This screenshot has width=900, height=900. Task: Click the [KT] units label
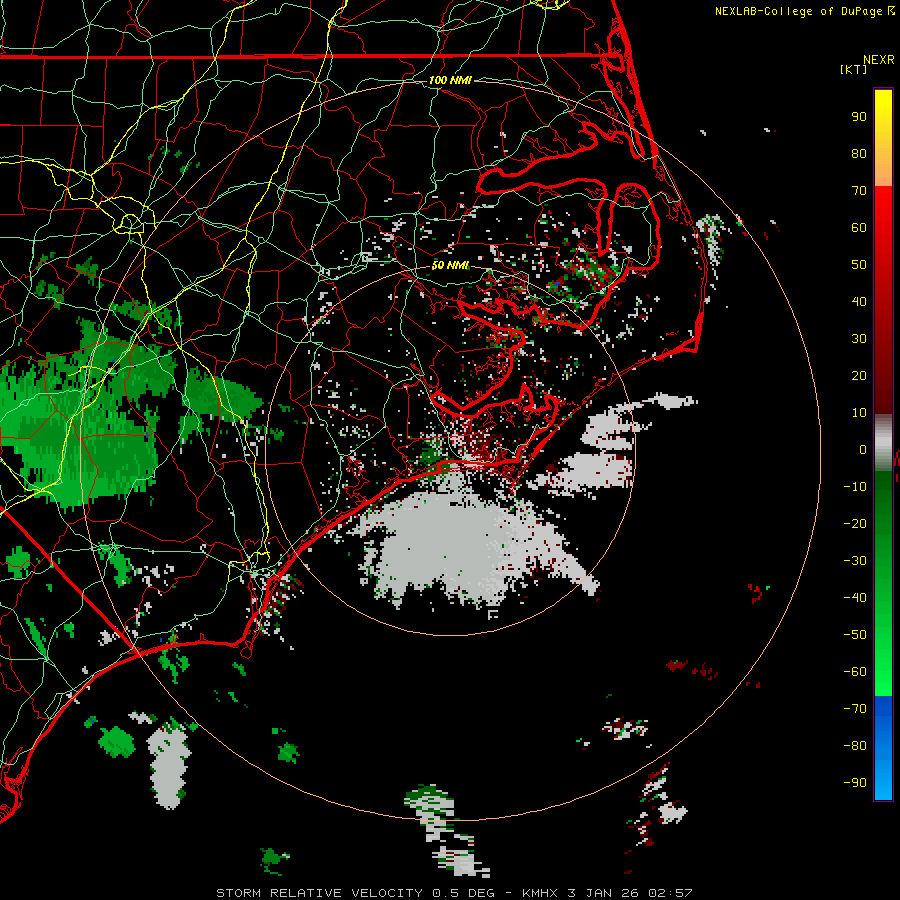(853, 69)
